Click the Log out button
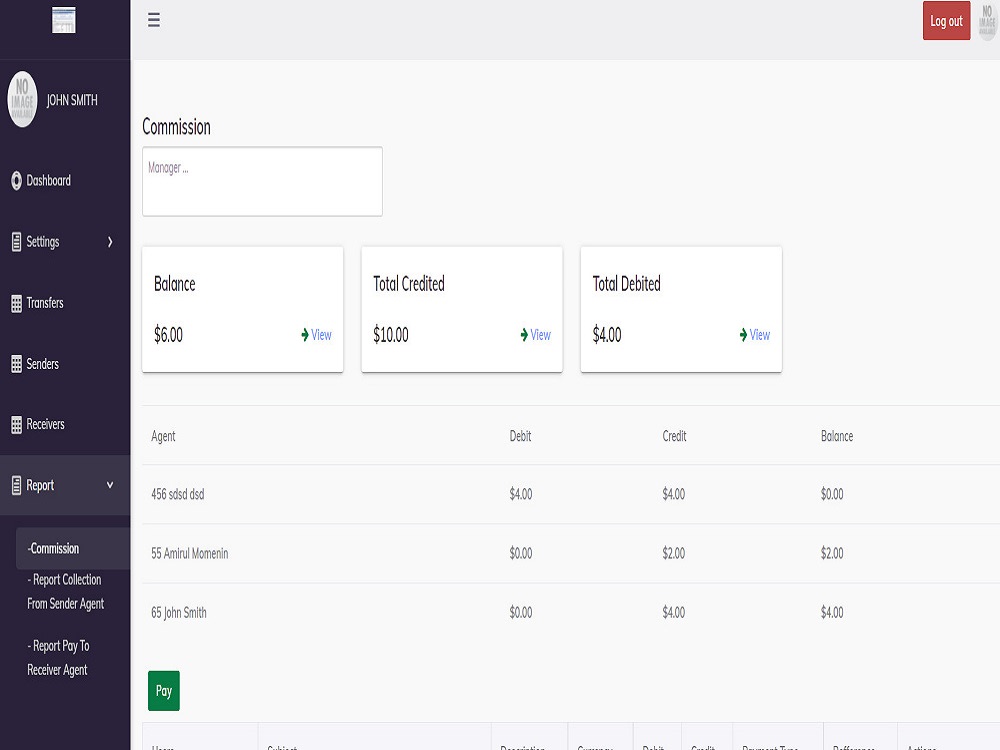This screenshot has width=1000, height=750. pyautogui.click(x=946, y=20)
